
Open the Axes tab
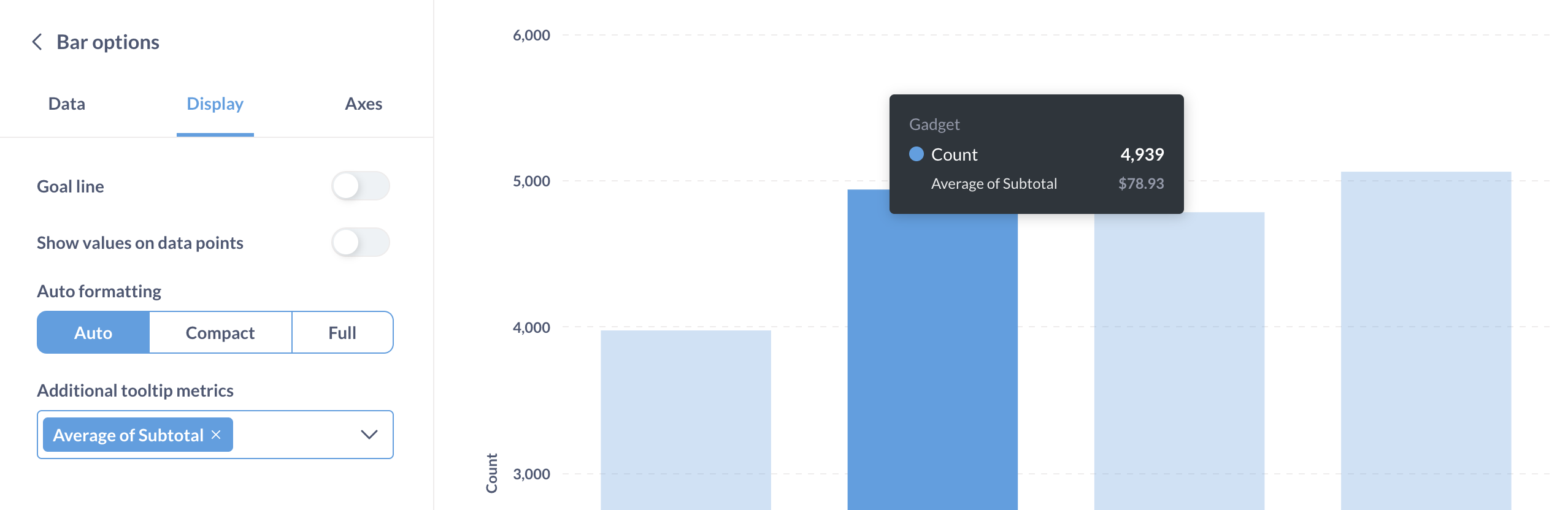click(x=363, y=104)
